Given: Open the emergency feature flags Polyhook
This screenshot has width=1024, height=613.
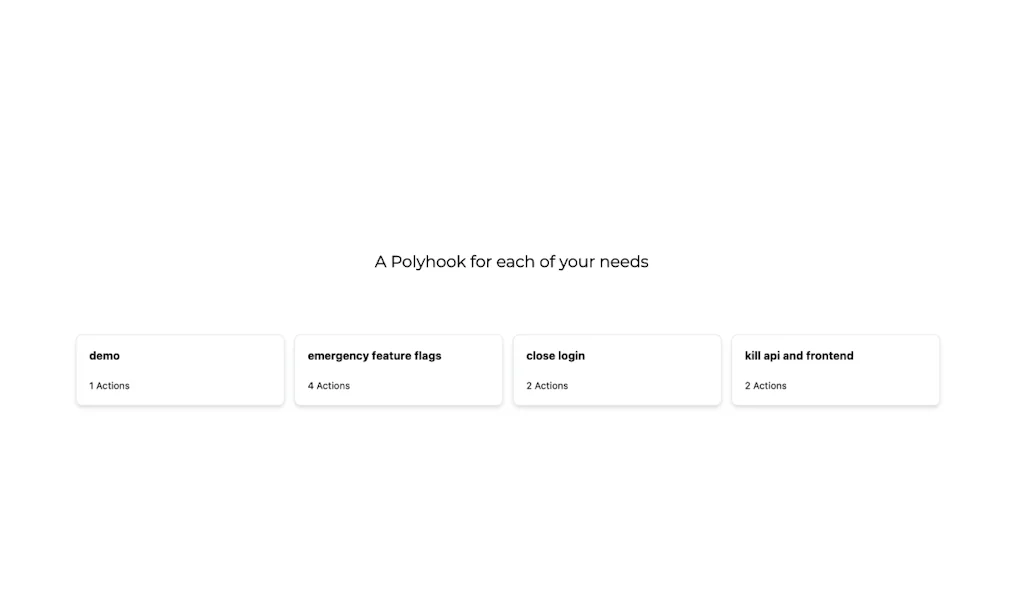Looking at the screenshot, I should pos(398,370).
